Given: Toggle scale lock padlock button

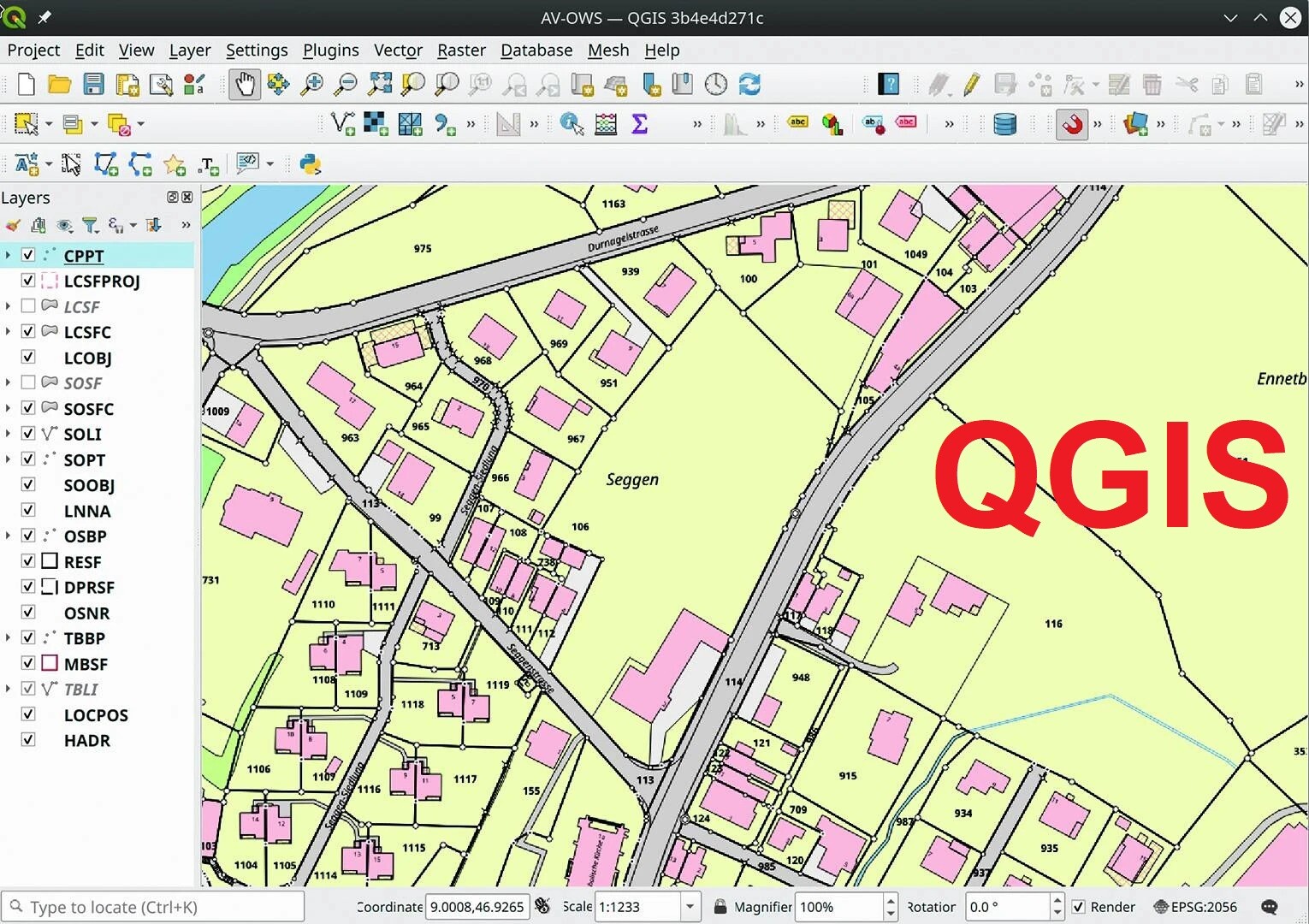Looking at the screenshot, I should coord(720,907).
